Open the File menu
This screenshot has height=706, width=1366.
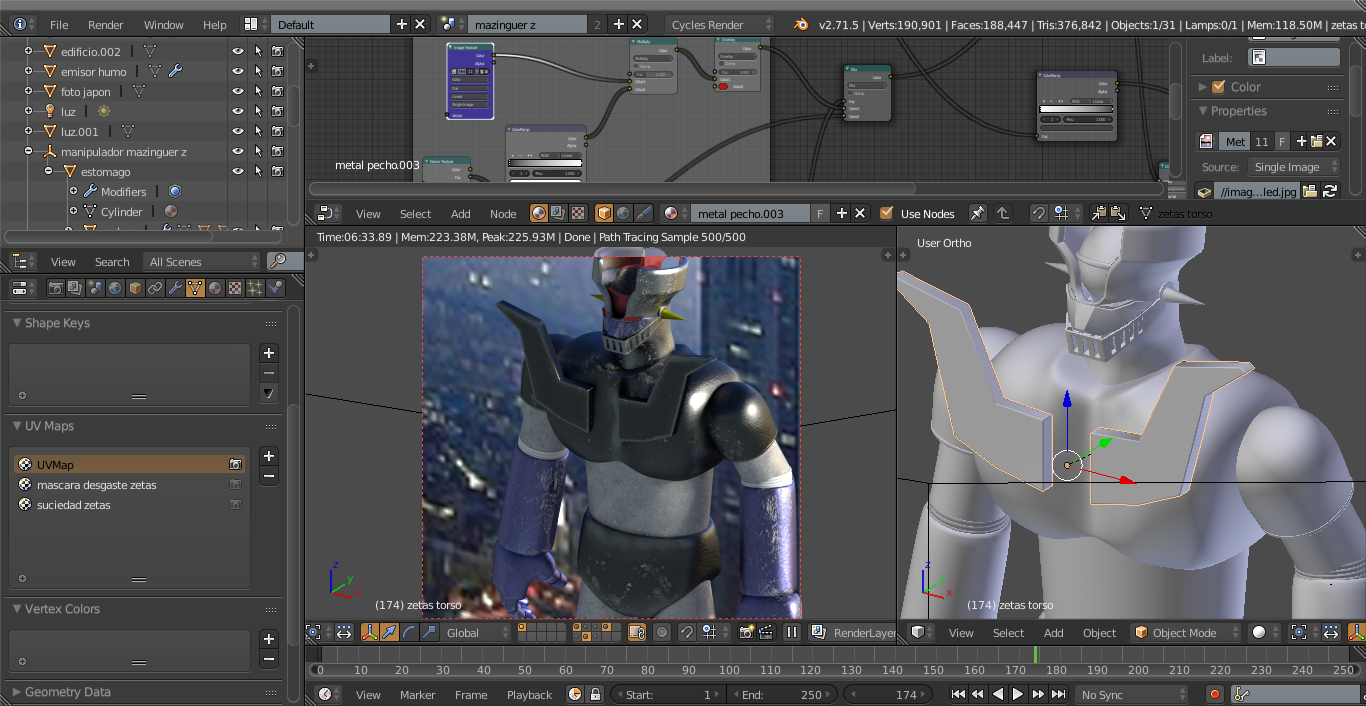59,25
